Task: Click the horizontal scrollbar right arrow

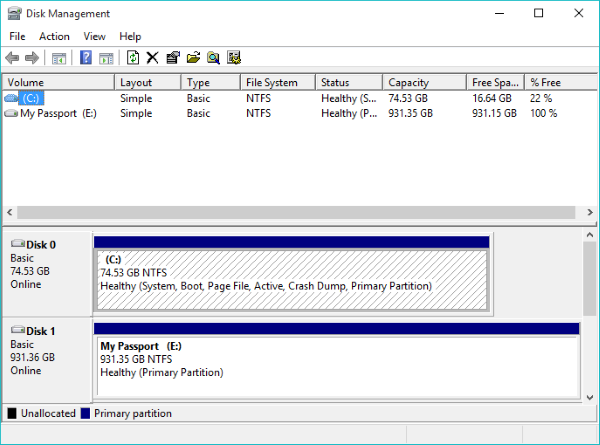Action: [x=590, y=212]
